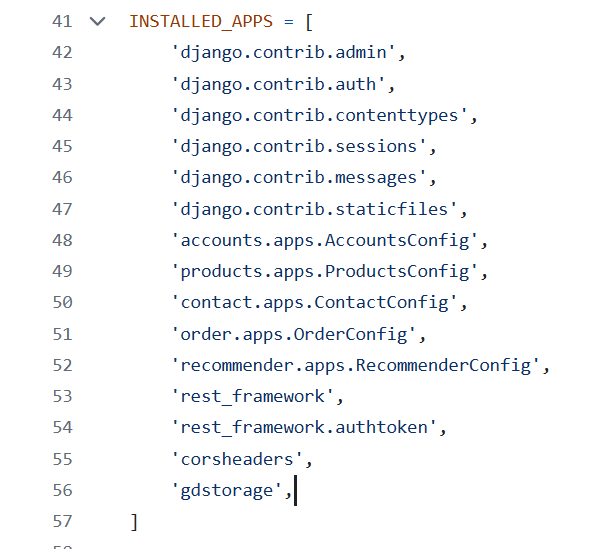Click line number 43 in gutter
This screenshot has height=549, width=616.
click(62, 84)
